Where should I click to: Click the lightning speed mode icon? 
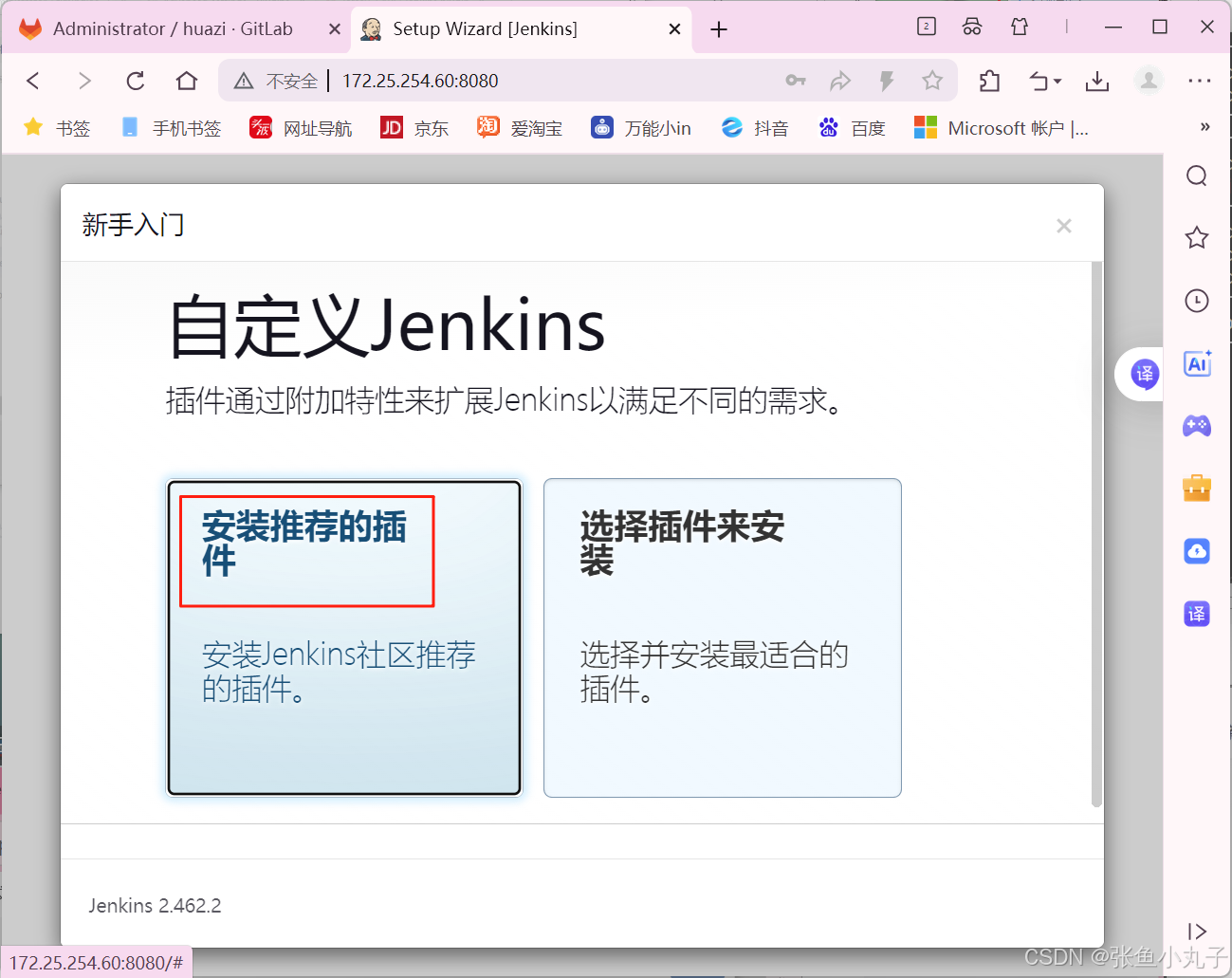(x=887, y=81)
